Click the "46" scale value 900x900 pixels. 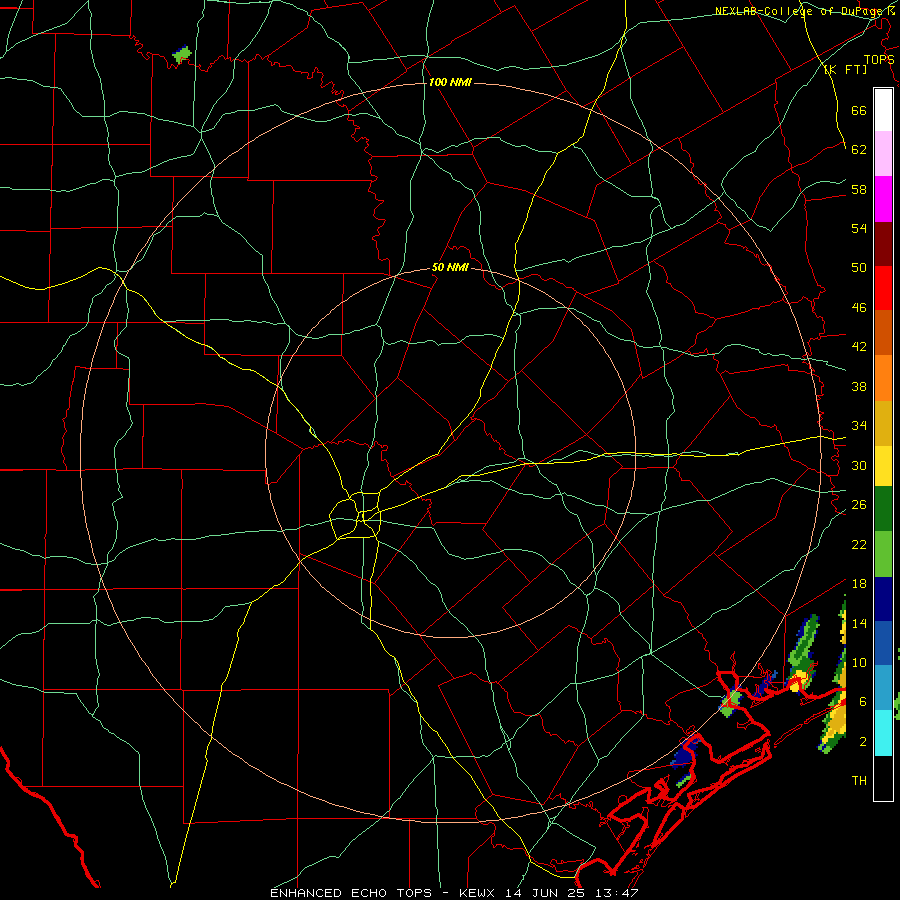(x=859, y=308)
